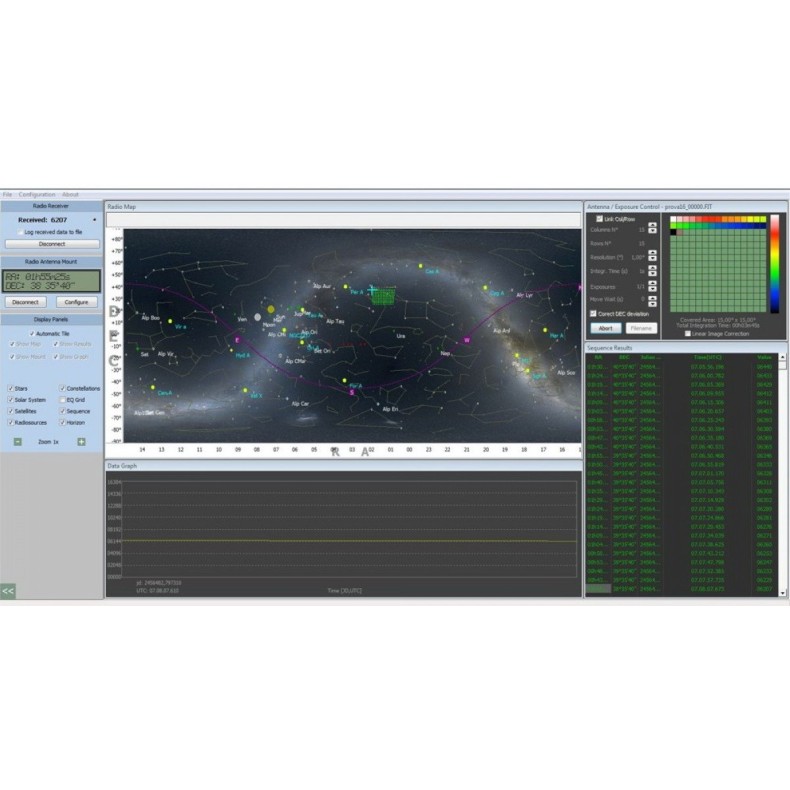Image resolution: width=790 pixels, height=790 pixels.
Task: Enable Log received data to file
Action: tap(20, 232)
